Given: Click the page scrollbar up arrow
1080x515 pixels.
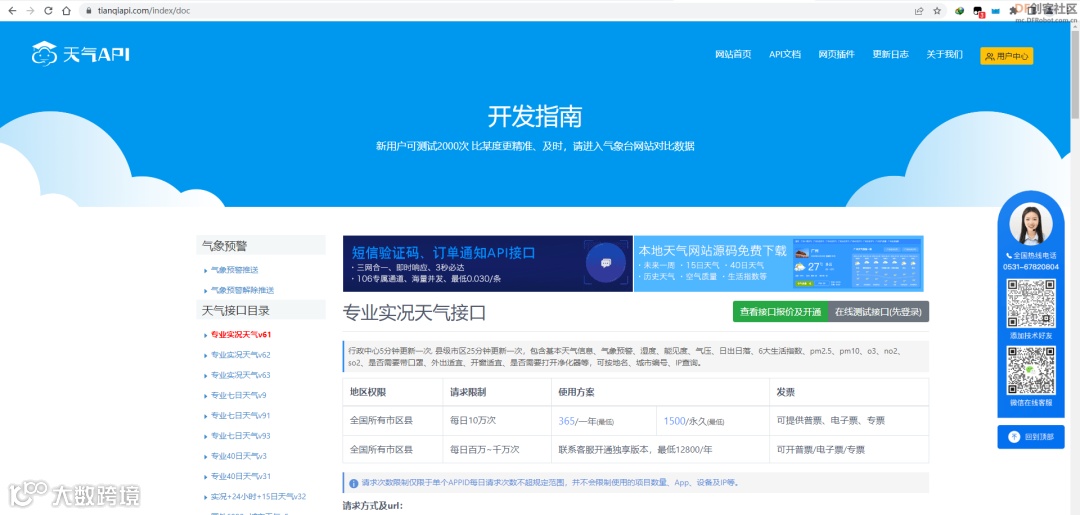Looking at the screenshot, I should coord(1074,25).
